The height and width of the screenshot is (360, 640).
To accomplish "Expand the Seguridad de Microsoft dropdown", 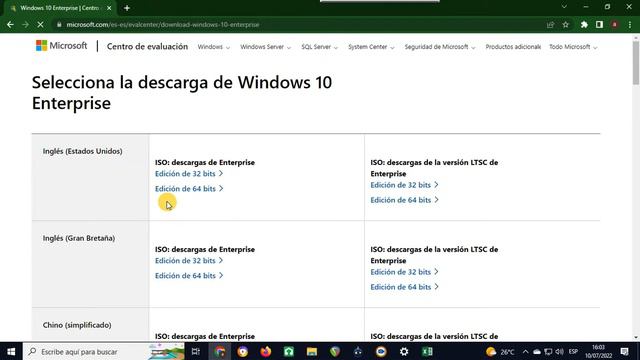I will (440, 47).
